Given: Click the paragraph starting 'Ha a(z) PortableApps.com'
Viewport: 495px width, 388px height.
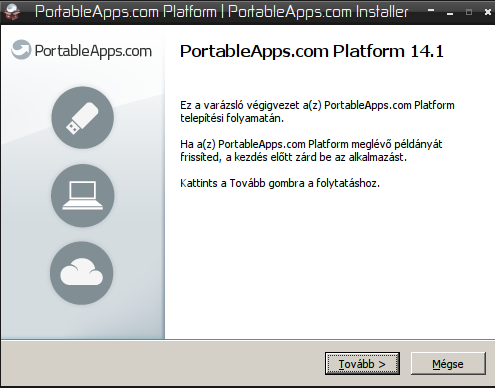Looking at the screenshot, I should click(x=311, y=151).
